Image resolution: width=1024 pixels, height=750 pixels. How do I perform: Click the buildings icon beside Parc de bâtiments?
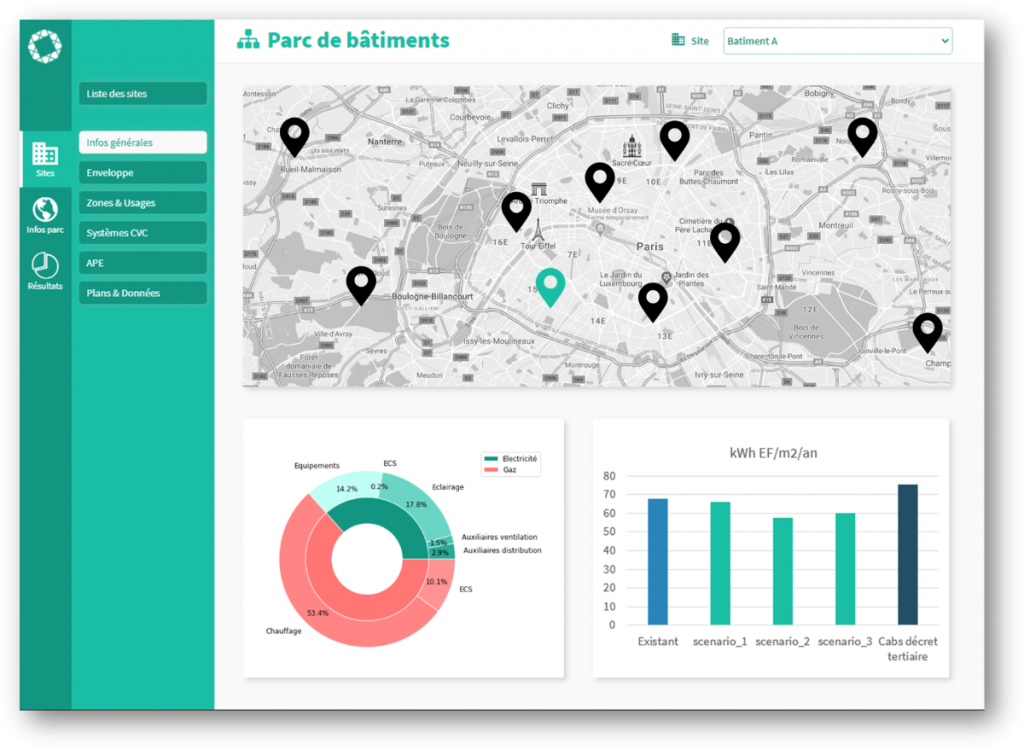247,40
